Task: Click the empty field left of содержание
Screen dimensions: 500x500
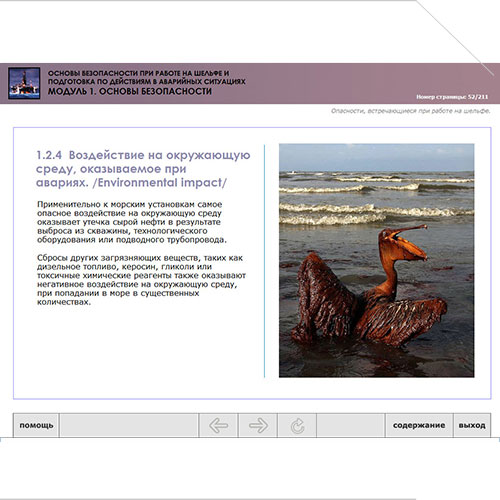Action: (x=351, y=425)
